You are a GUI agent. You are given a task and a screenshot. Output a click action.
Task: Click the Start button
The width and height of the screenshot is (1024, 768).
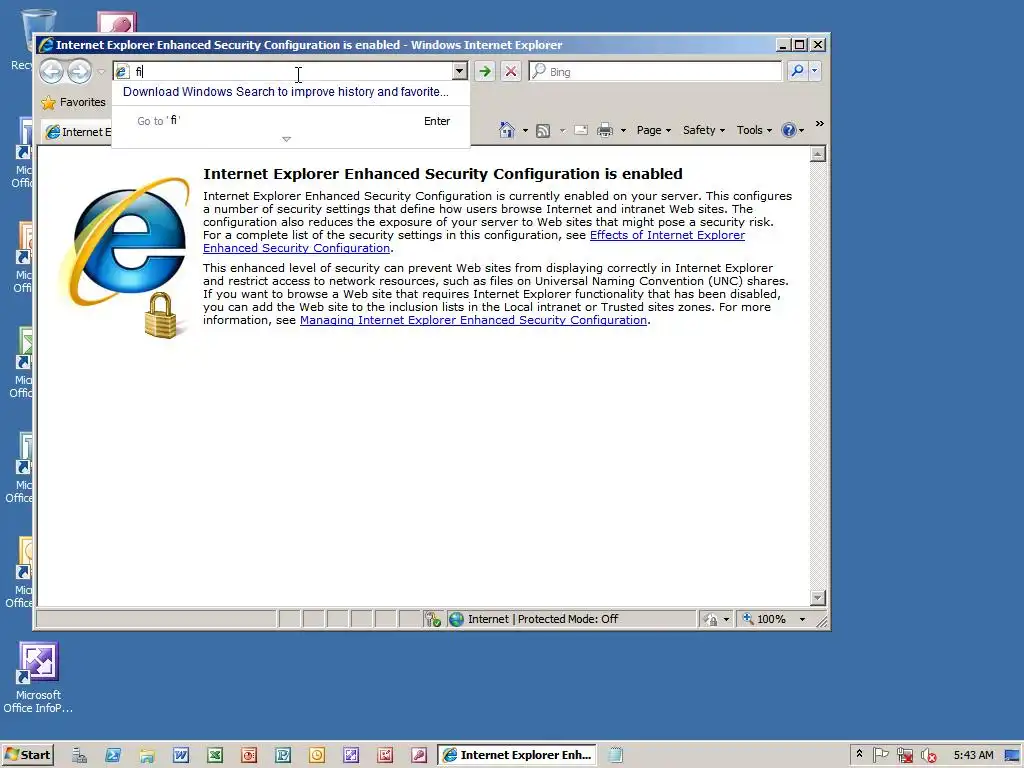pyautogui.click(x=27, y=755)
